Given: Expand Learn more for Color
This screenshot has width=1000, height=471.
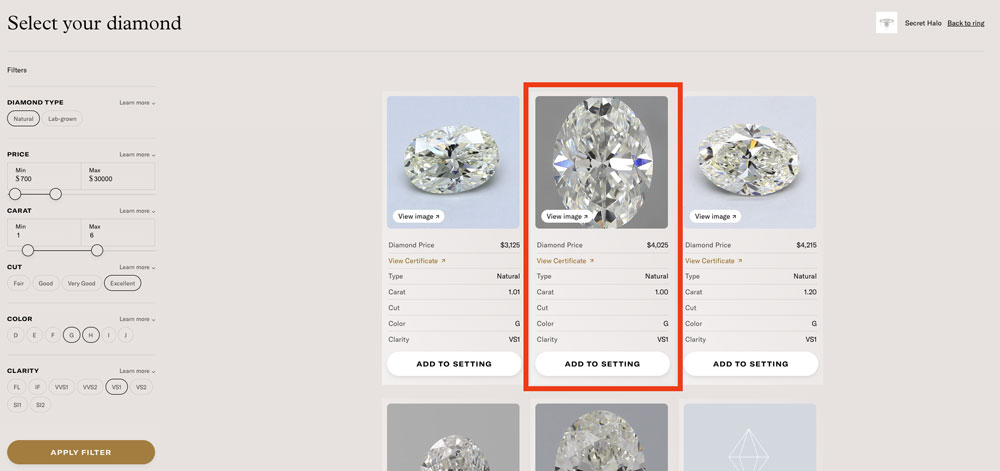Looking at the screenshot, I should (137, 319).
